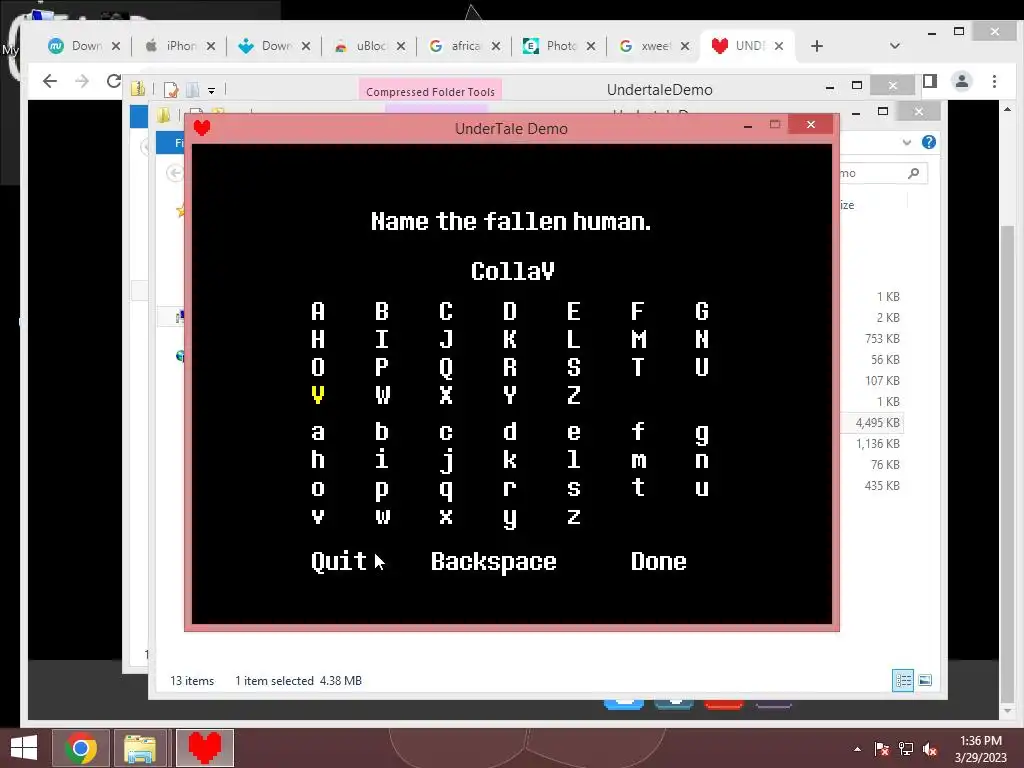The width and height of the screenshot is (1024, 768).
Task: Open Chrome three-dot menu
Action: tap(994, 81)
